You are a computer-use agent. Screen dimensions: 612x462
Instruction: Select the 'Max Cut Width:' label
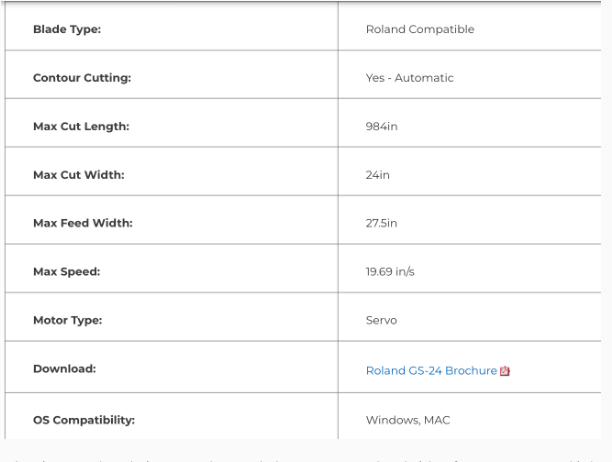point(79,175)
